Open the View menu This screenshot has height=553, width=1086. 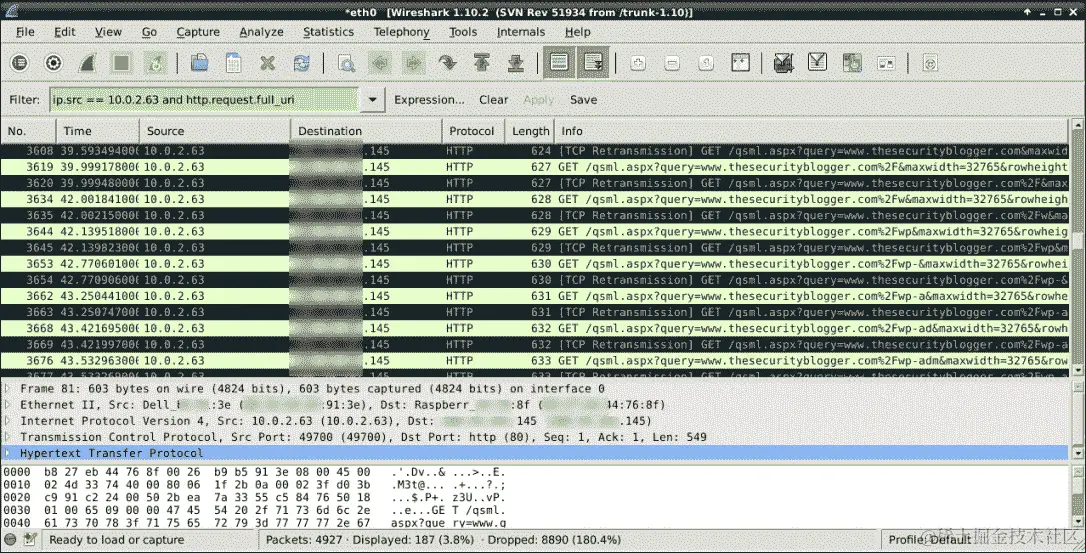point(108,32)
